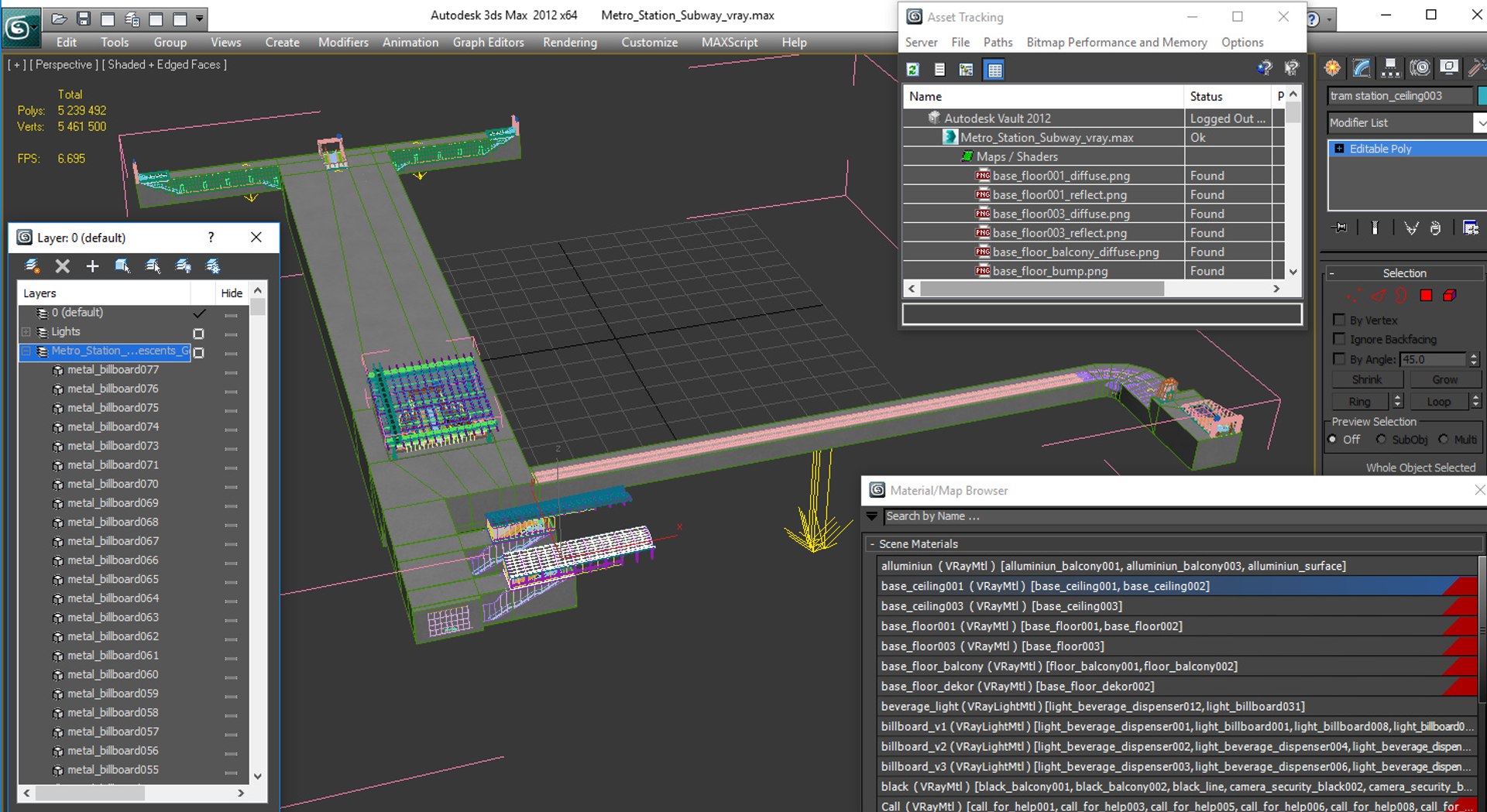1487x812 pixels.
Task: Collapse the Metro_Station layer tree node
Action: [26, 351]
